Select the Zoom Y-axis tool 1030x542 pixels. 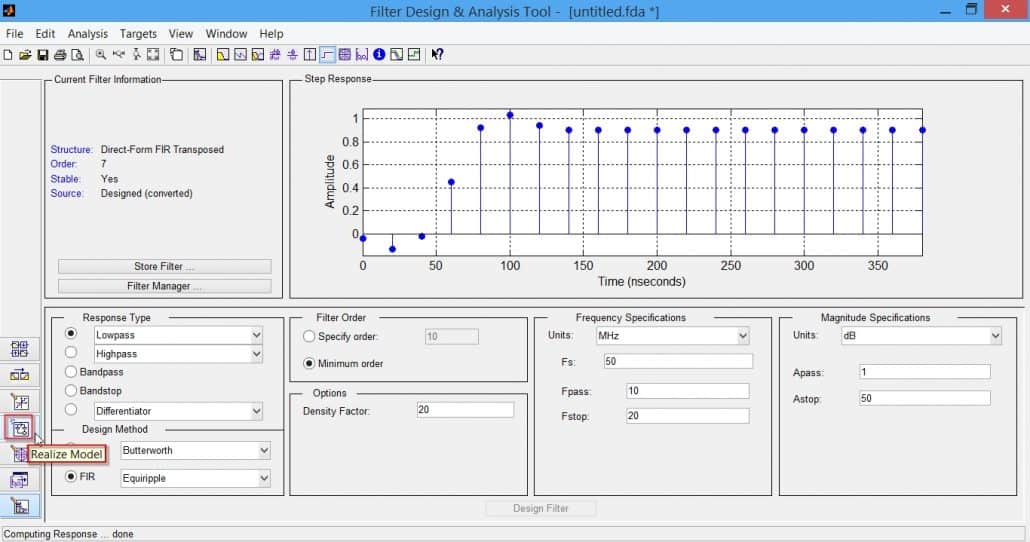point(136,55)
